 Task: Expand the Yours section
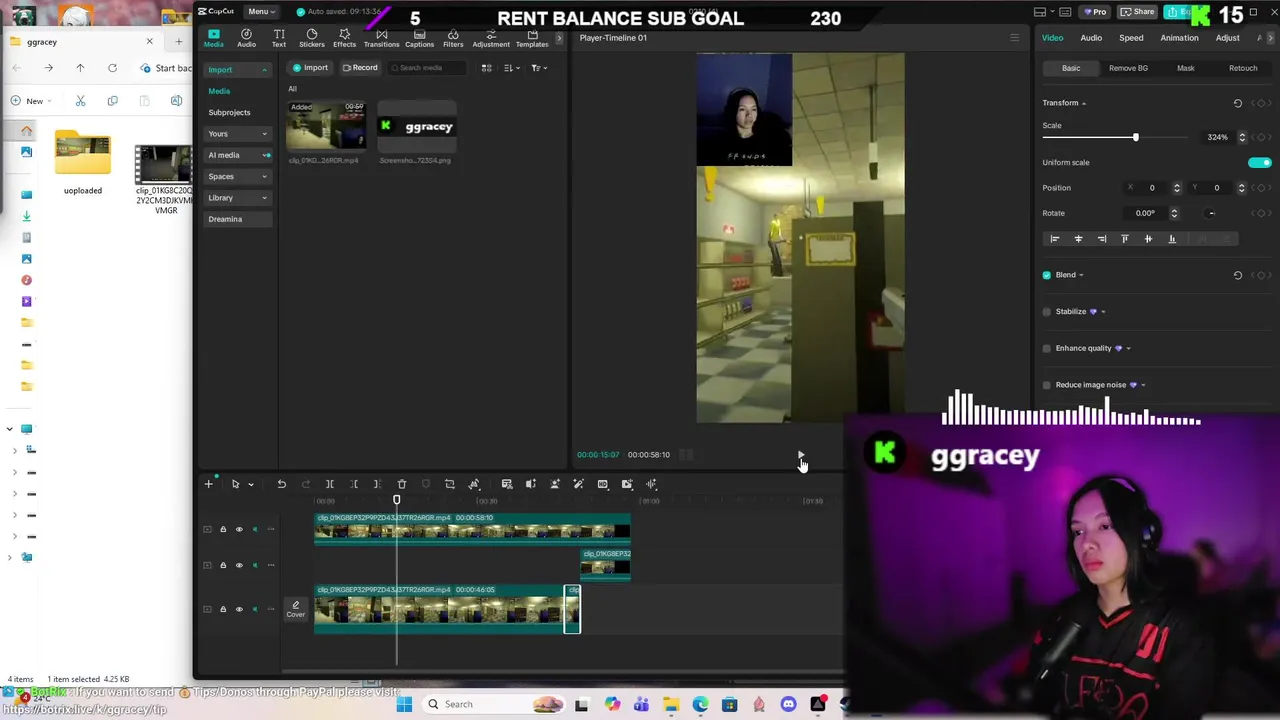pyautogui.click(x=265, y=134)
